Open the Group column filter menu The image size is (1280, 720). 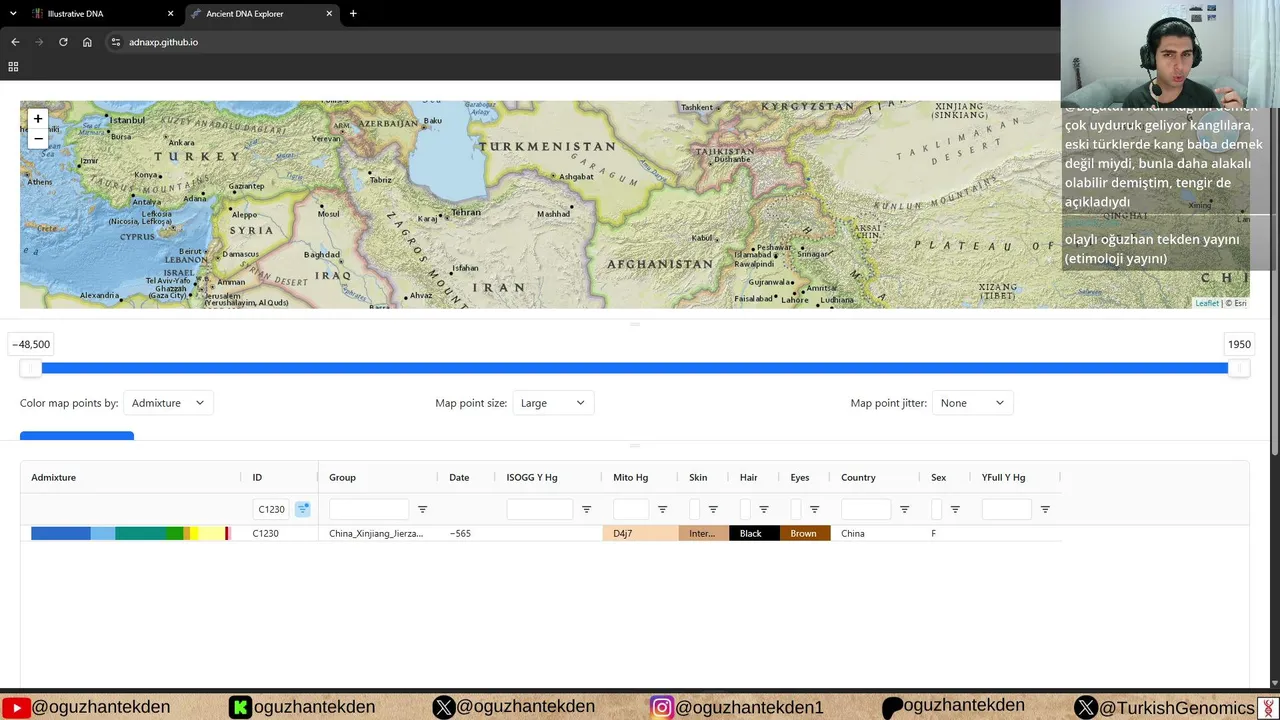(x=422, y=509)
